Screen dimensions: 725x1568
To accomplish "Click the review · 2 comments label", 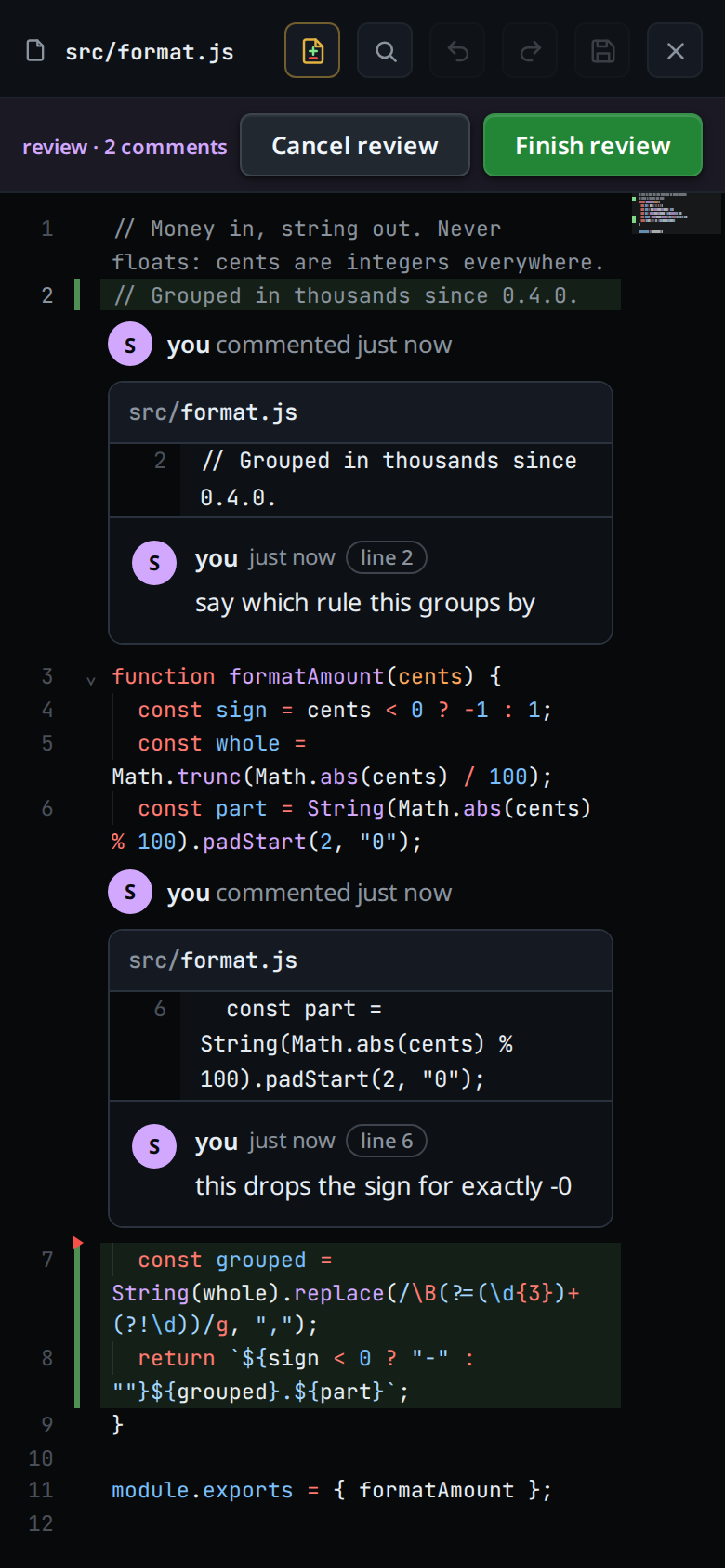I will pos(125,147).
